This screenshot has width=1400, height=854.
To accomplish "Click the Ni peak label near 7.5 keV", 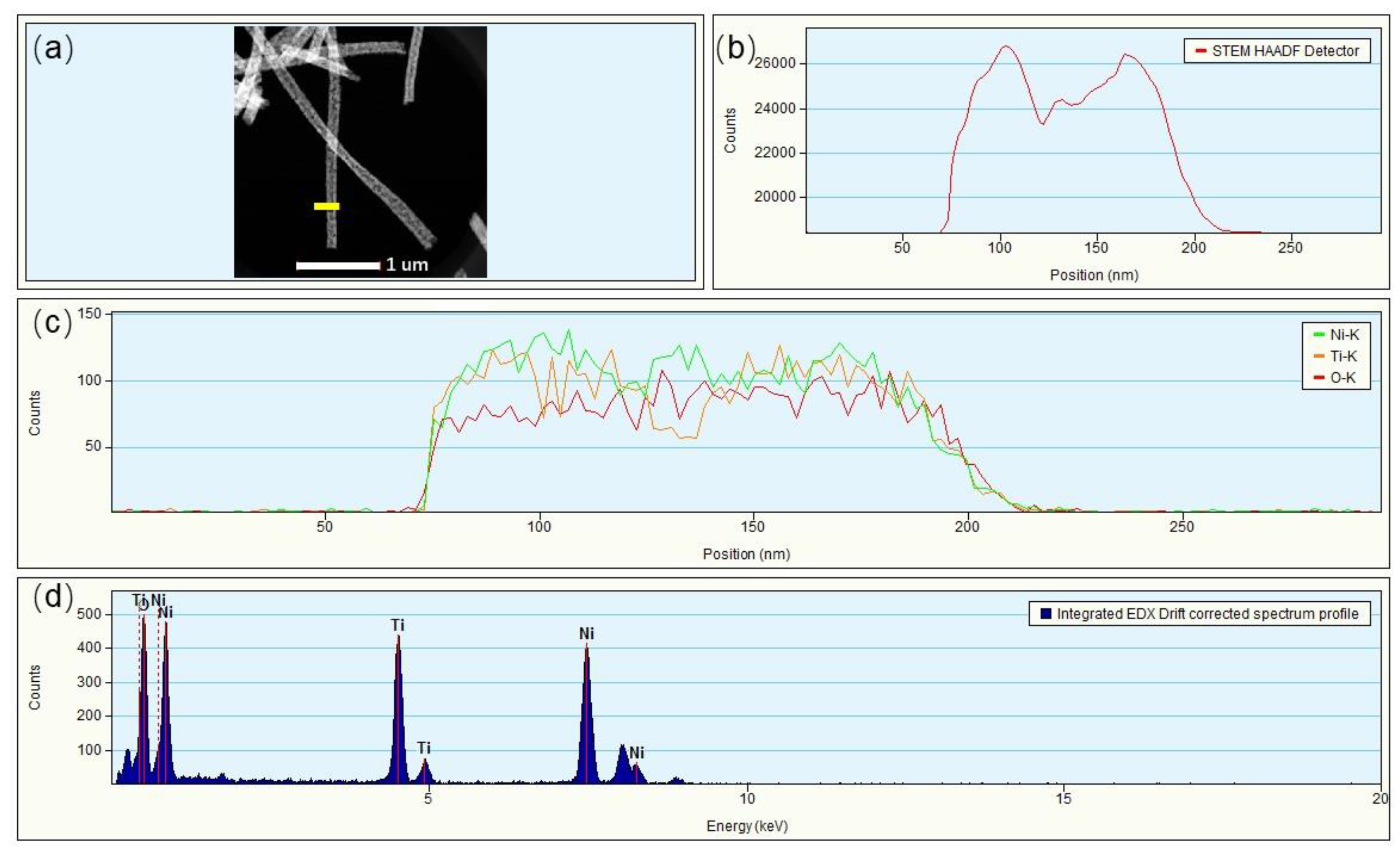I will coord(586,634).
